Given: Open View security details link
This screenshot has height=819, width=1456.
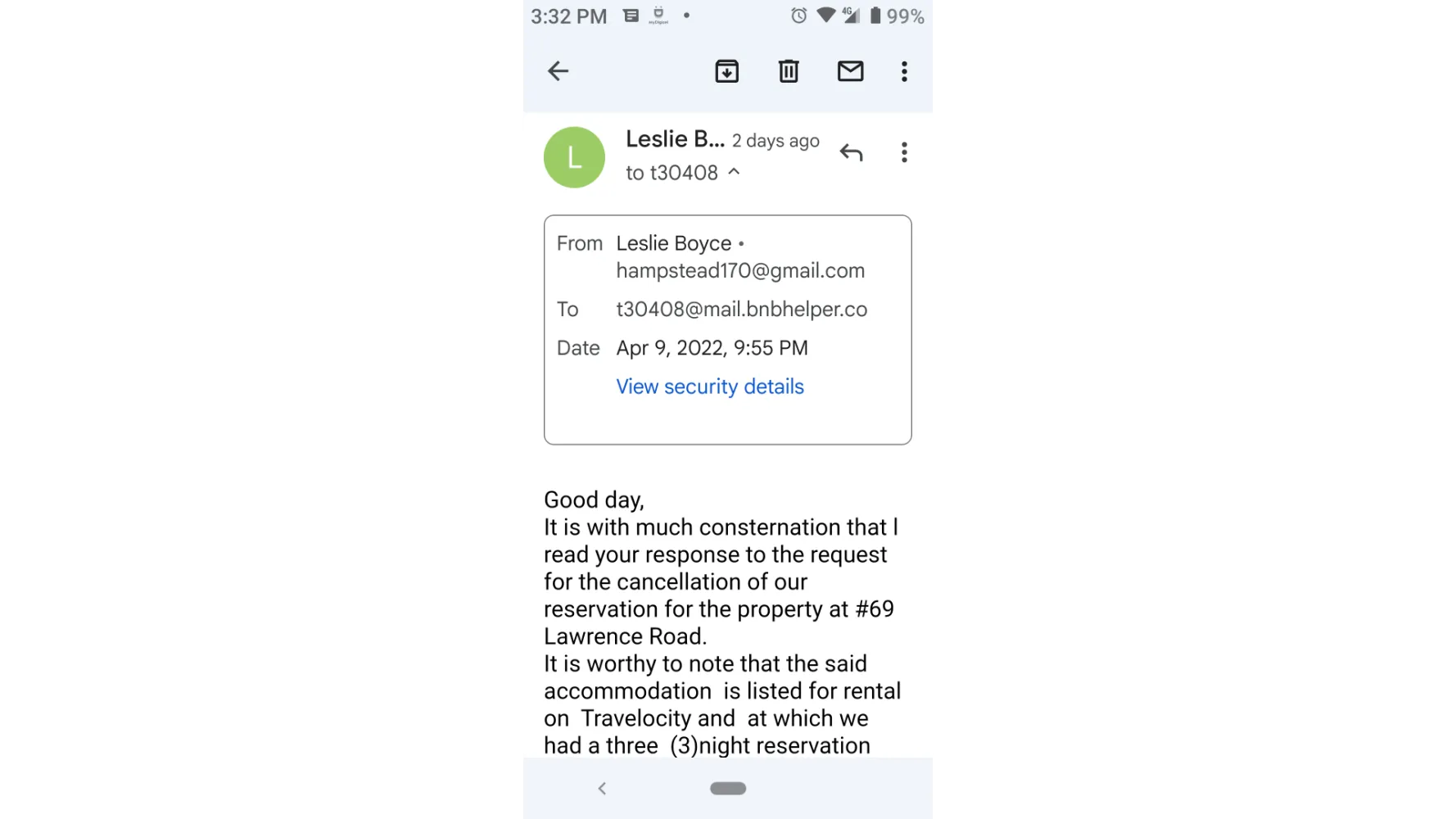Looking at the screenshot, I should pos(710,387).
